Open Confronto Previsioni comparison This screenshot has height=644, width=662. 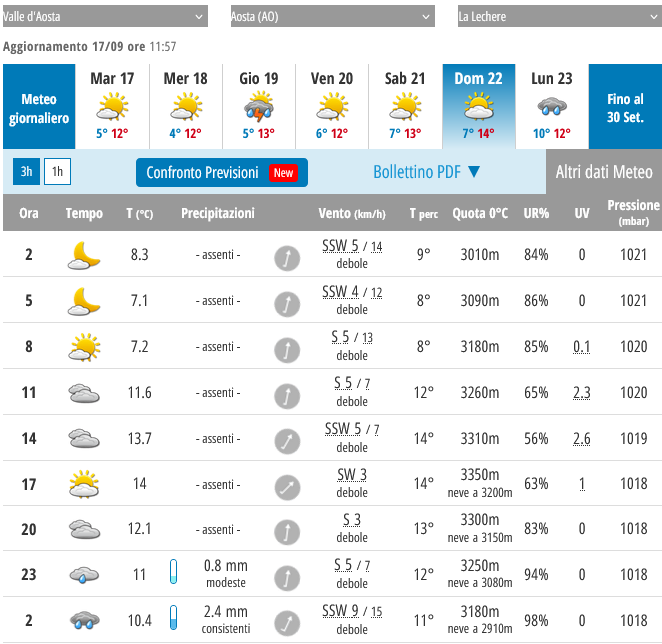[221, 173]
